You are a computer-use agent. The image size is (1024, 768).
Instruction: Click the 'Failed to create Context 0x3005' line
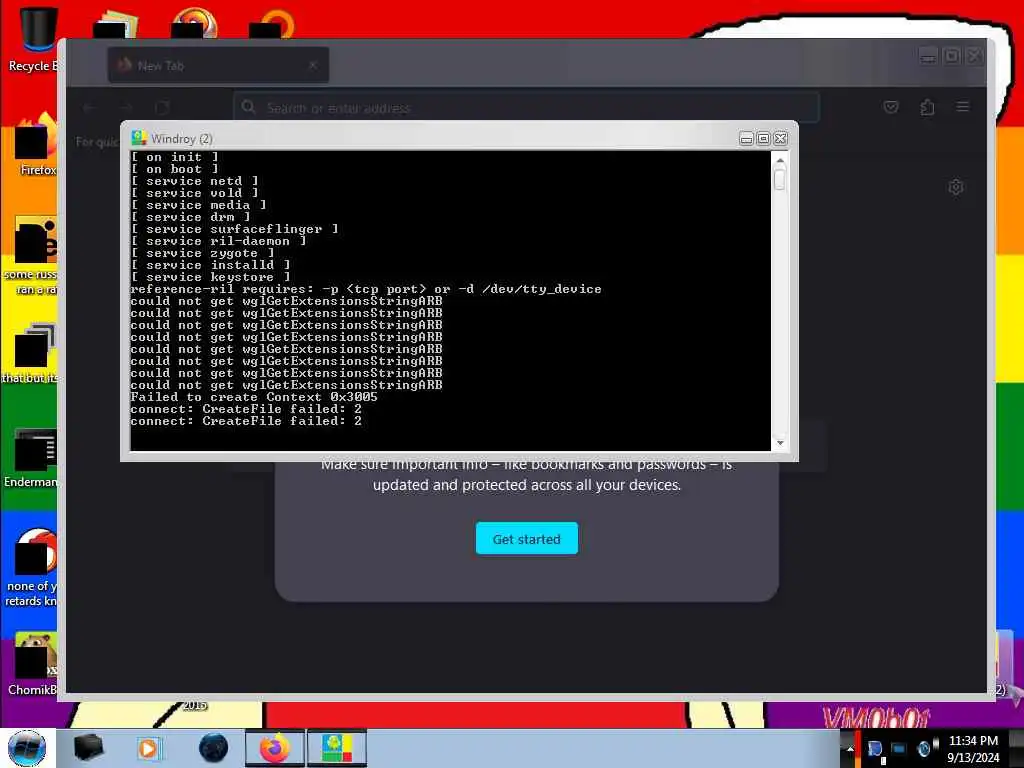(253, 397)
